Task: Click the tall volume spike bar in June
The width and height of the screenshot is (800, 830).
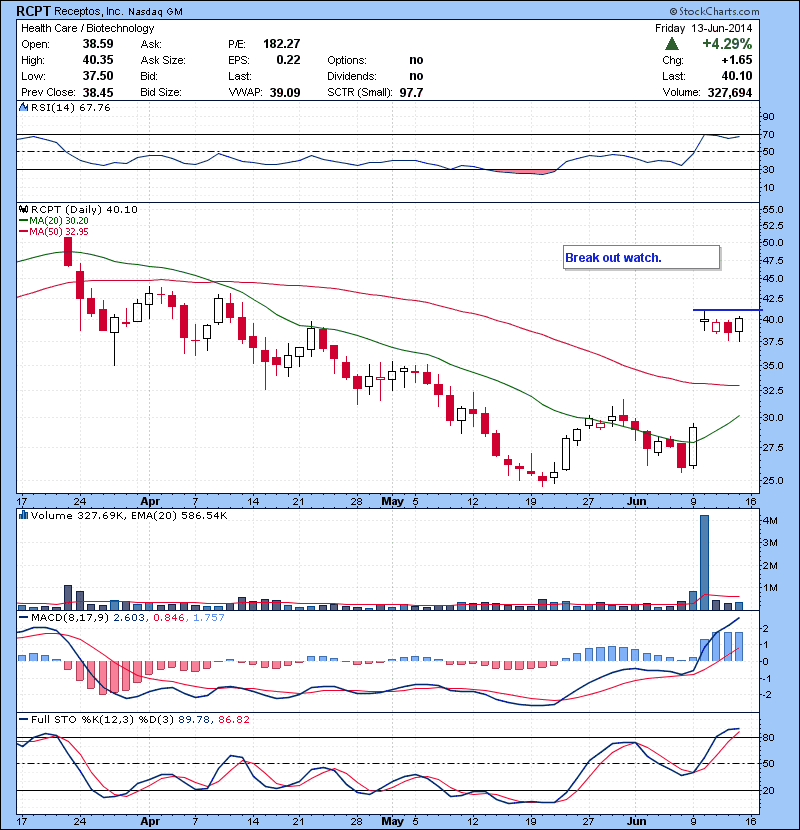Action: click(x=704, y=563)
